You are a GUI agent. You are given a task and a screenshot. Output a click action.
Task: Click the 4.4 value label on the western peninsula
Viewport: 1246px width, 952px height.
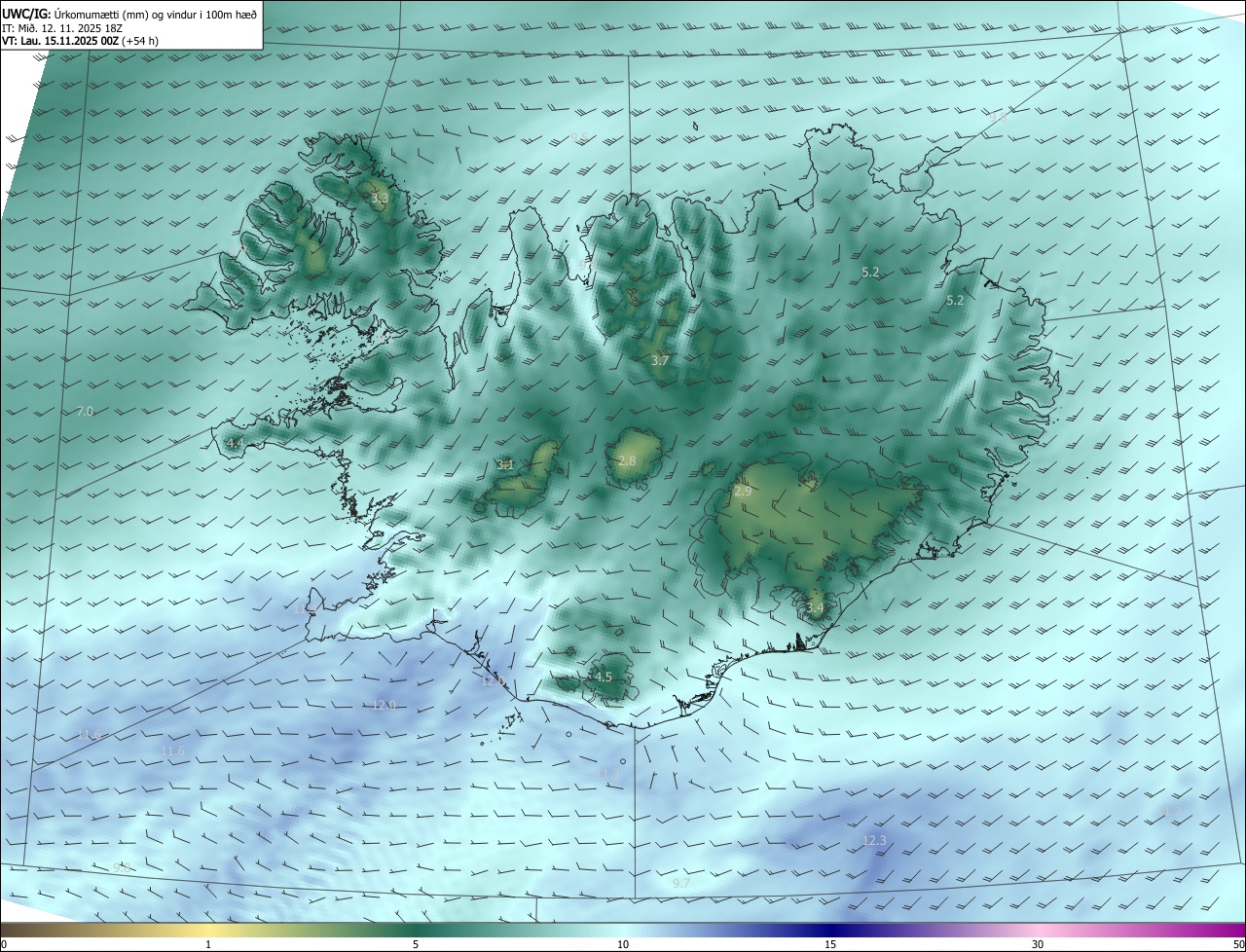click(235, 444)
